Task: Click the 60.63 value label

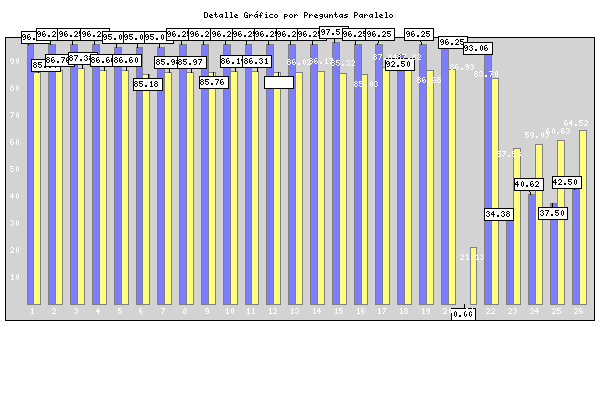Action: (558, 131)
